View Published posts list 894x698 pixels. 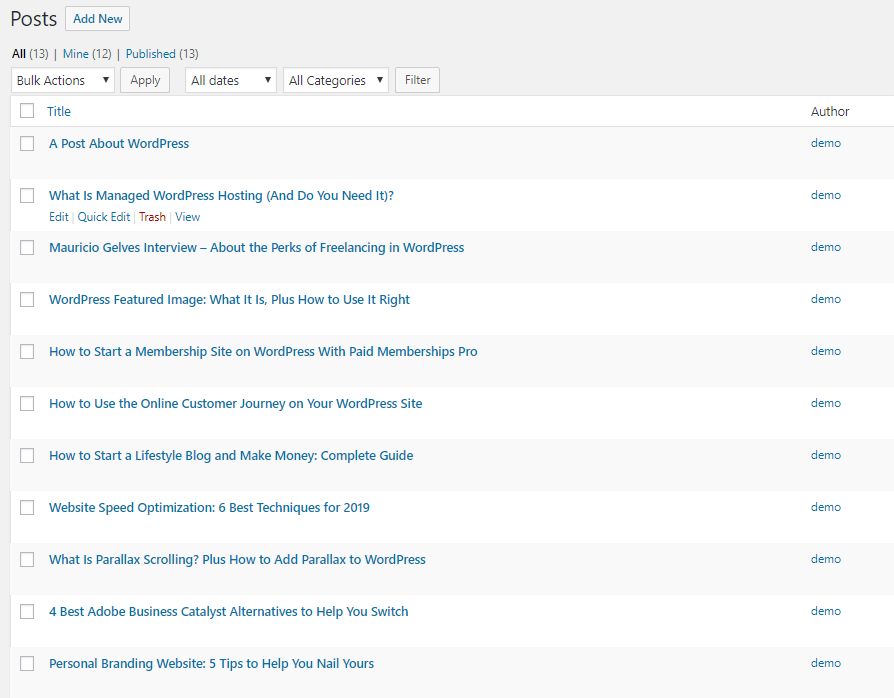(x=150, y=53)
